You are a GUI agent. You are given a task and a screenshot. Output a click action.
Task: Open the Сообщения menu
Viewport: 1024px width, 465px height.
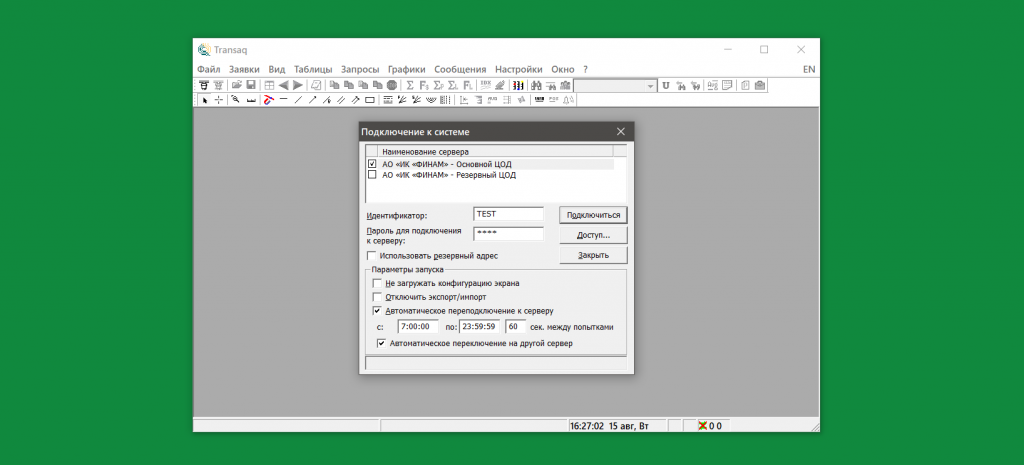(460, 69)
